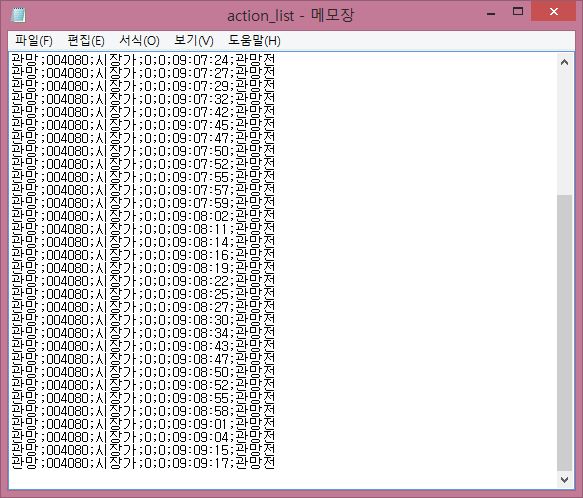
Task: Open the 파일(F) menu
Action: [34, 41]
